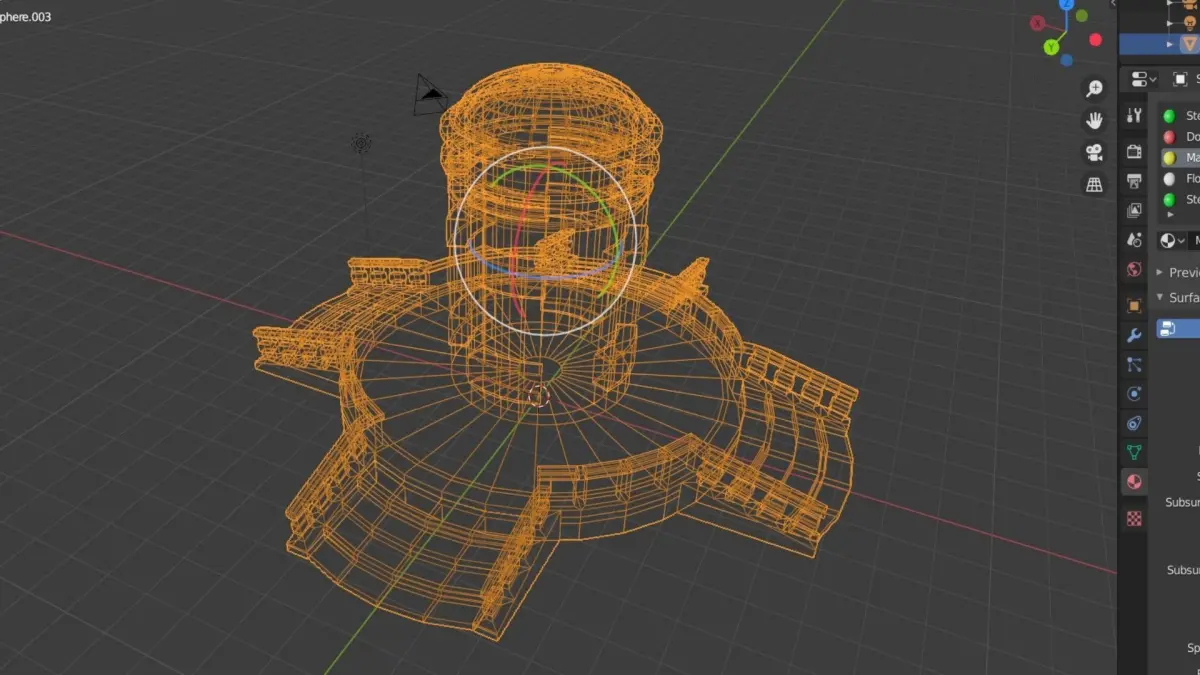Select the red material slot
The width and height of the screenshot is (1200, 675).
[x=1180, y=137]
